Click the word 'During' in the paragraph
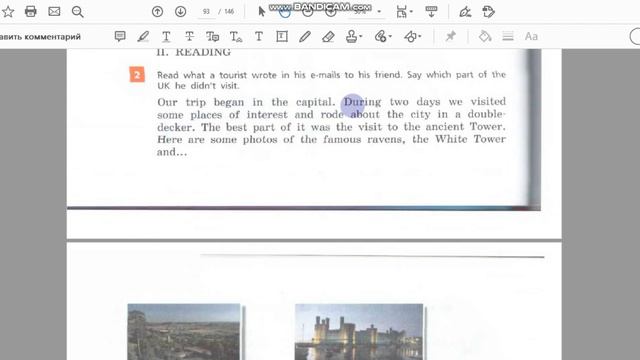Viewport: 640px width, 360px height. tap(362, 102)
